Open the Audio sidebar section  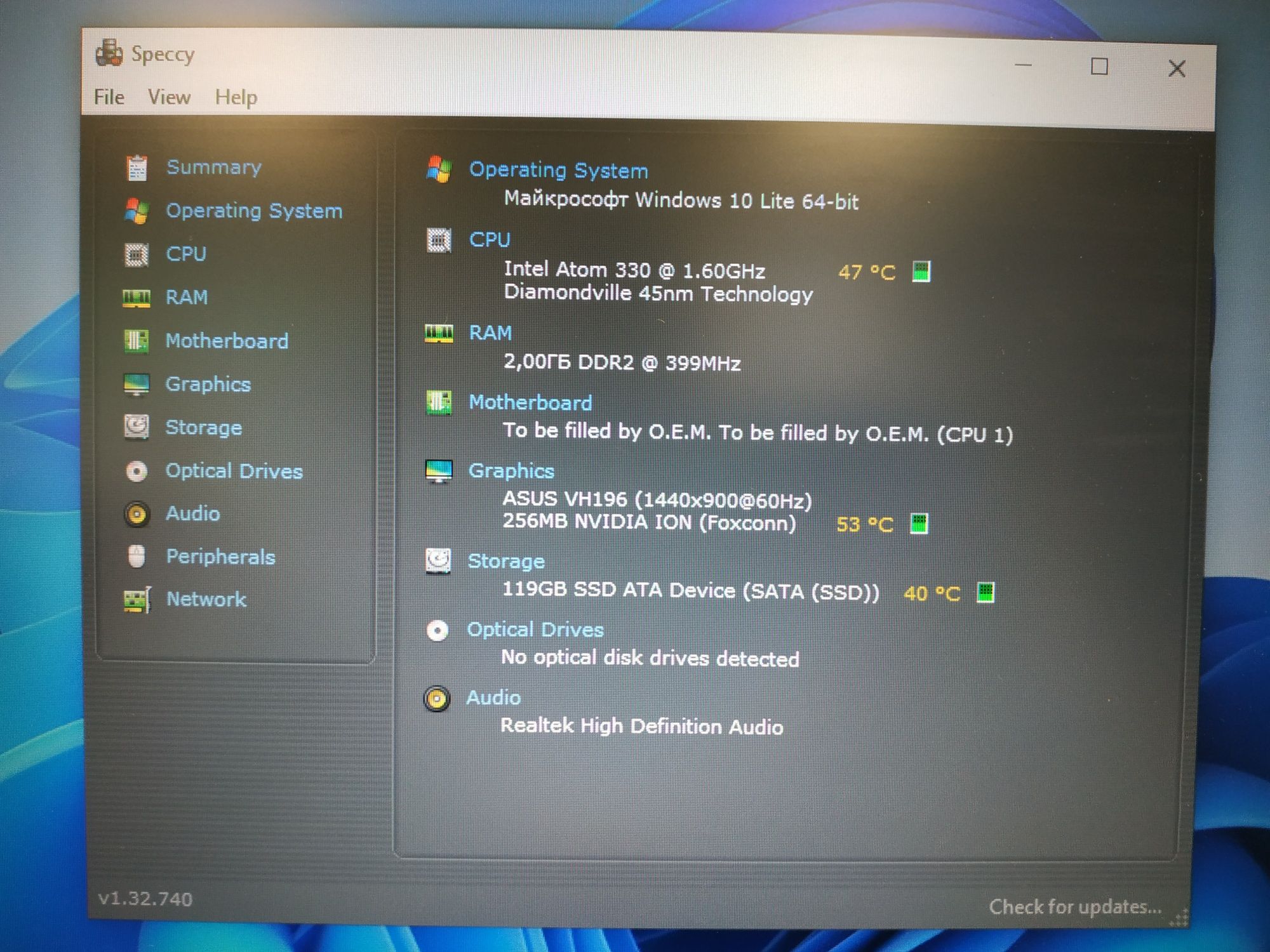coord(193,513)
